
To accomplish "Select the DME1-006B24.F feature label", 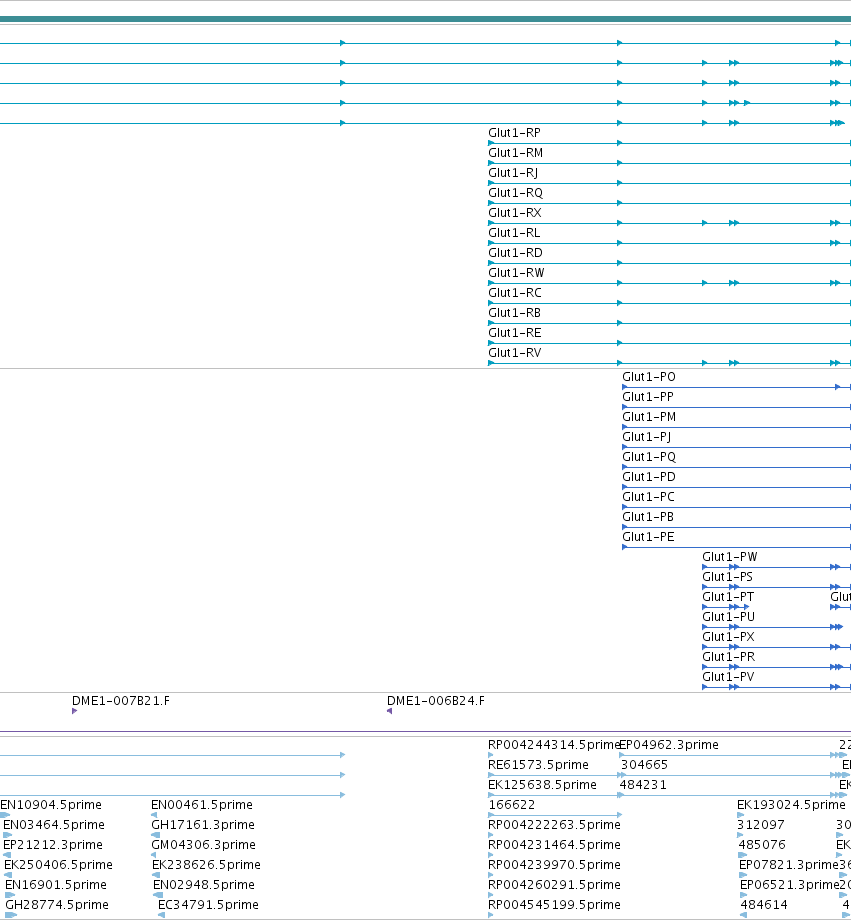I will [436, 701].
